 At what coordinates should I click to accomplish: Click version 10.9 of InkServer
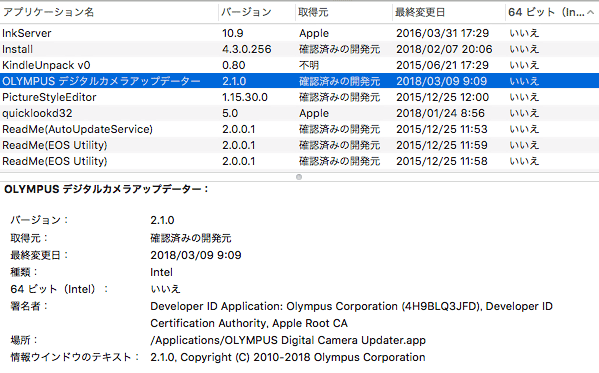point(233,33)
